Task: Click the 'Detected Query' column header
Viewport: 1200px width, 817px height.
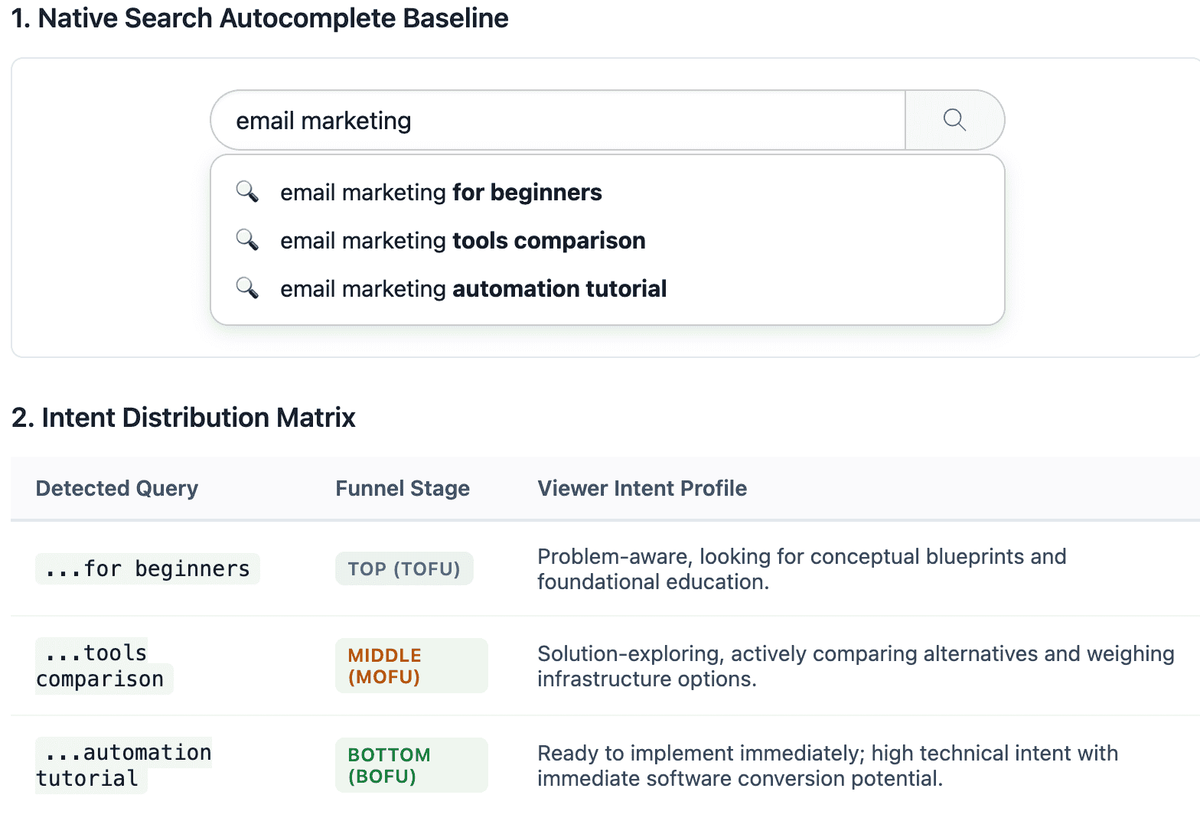Action: tap(117, 488)
